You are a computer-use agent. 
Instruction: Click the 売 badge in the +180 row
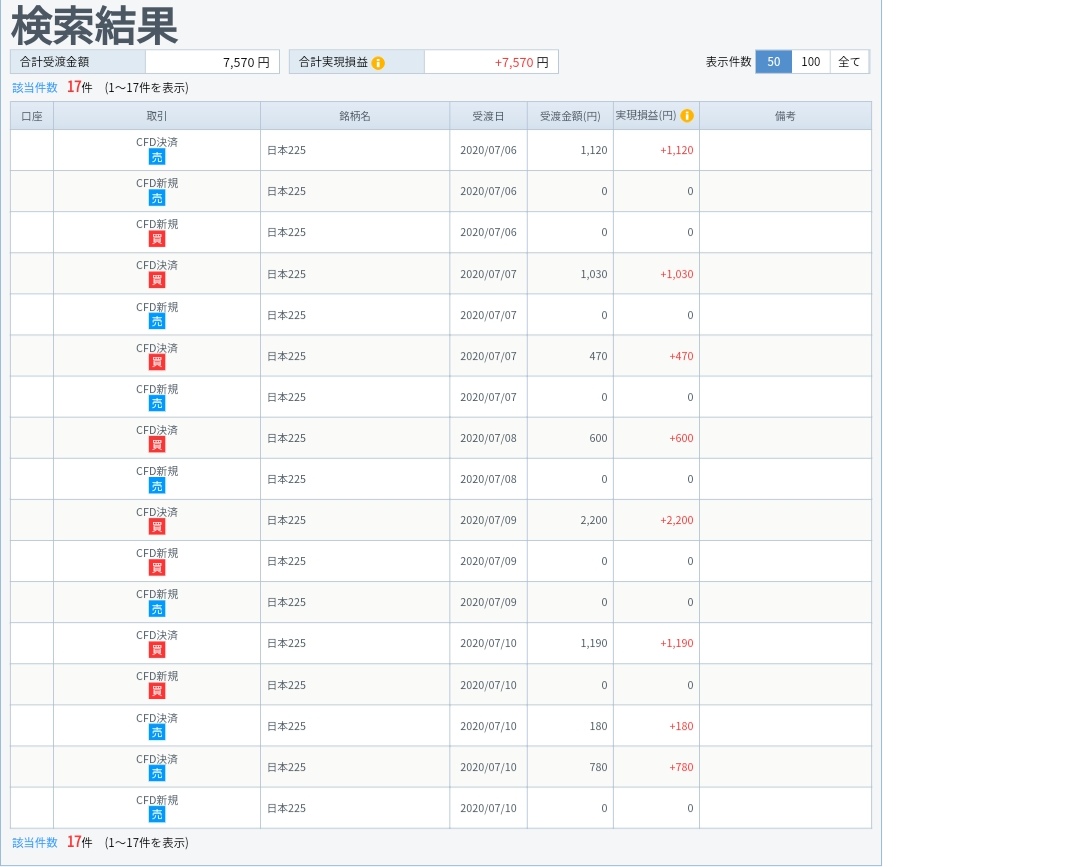coord(157,733)
